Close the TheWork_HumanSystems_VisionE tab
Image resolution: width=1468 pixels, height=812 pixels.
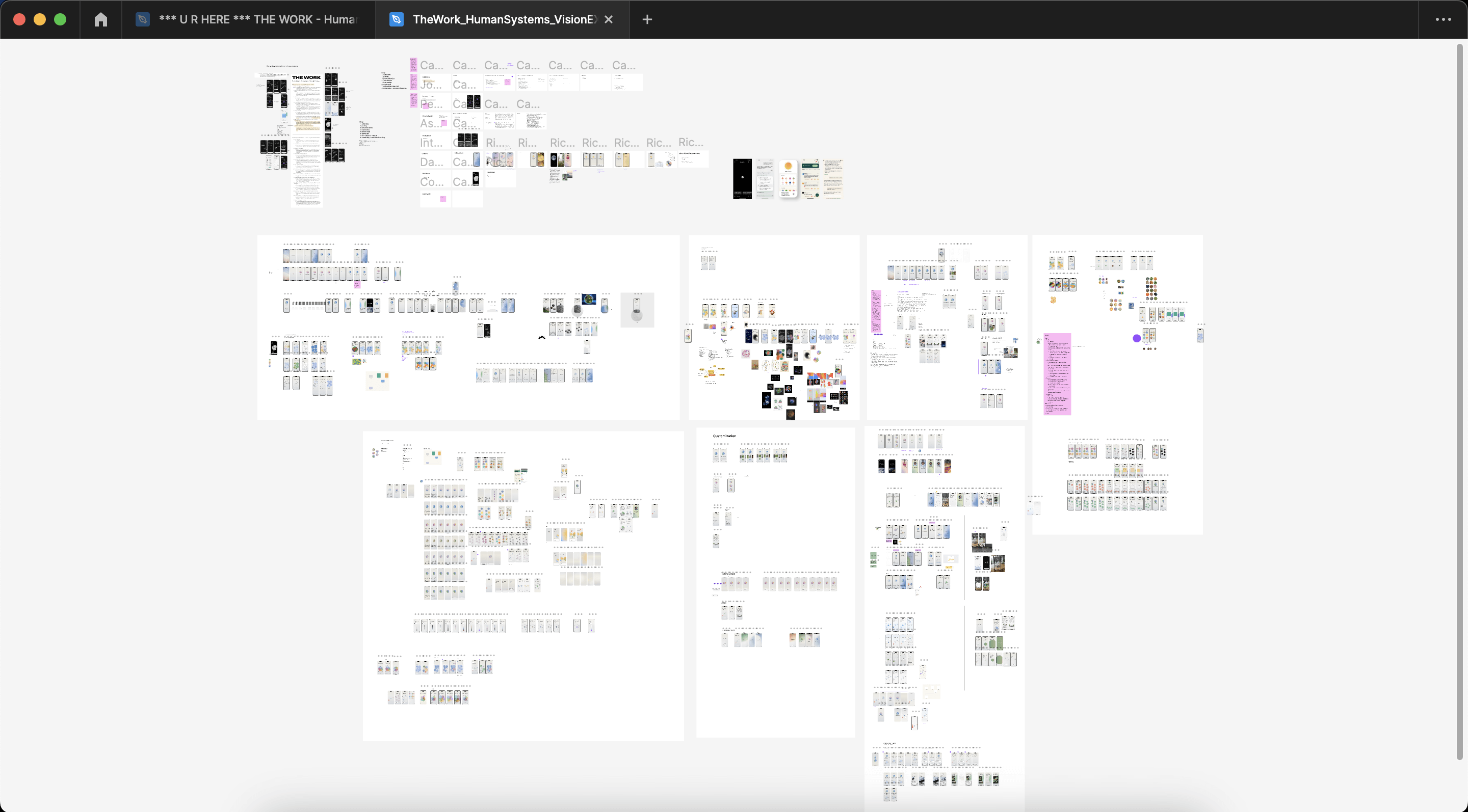point(608,19)
